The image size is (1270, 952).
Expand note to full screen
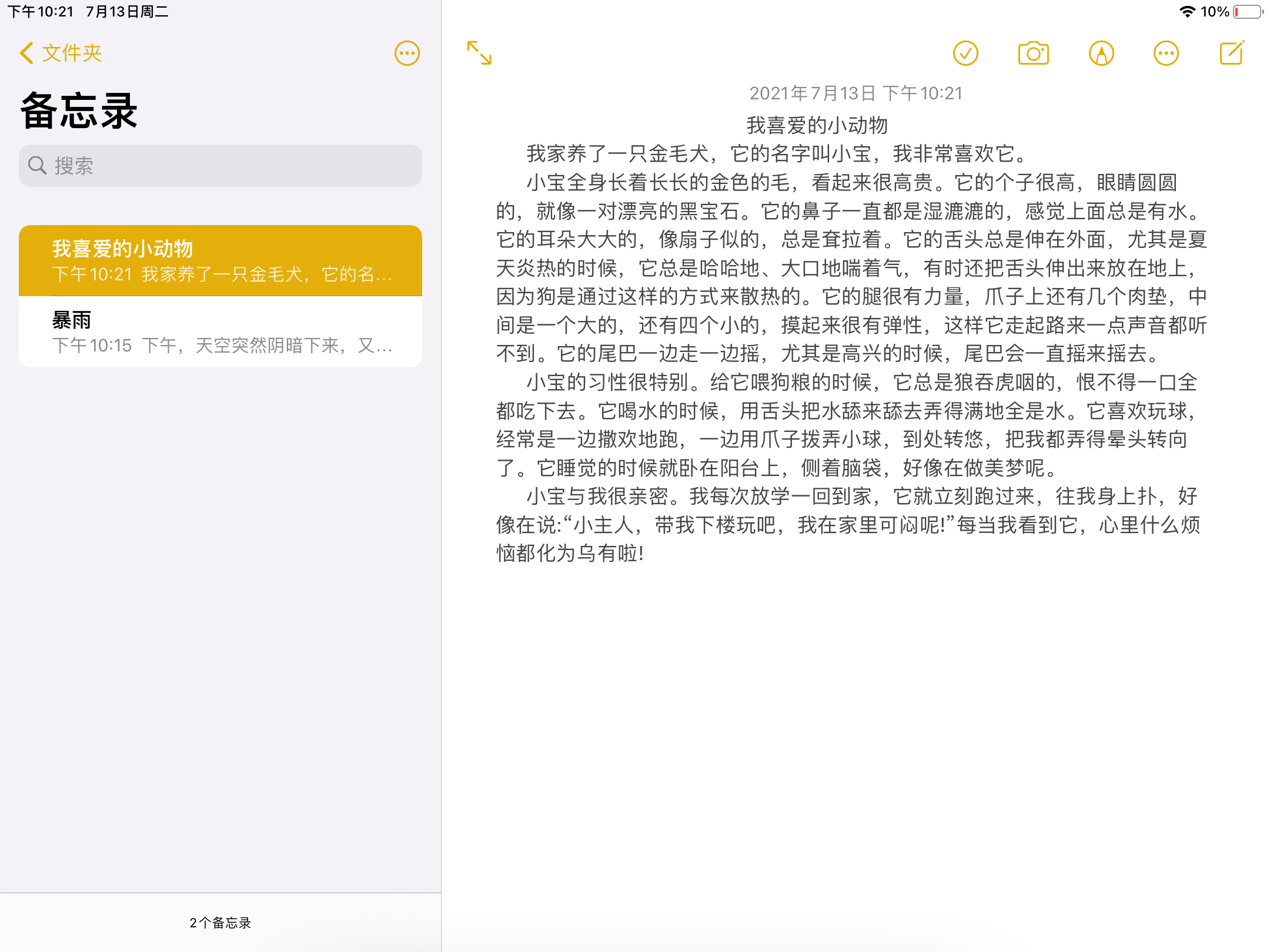479,53
